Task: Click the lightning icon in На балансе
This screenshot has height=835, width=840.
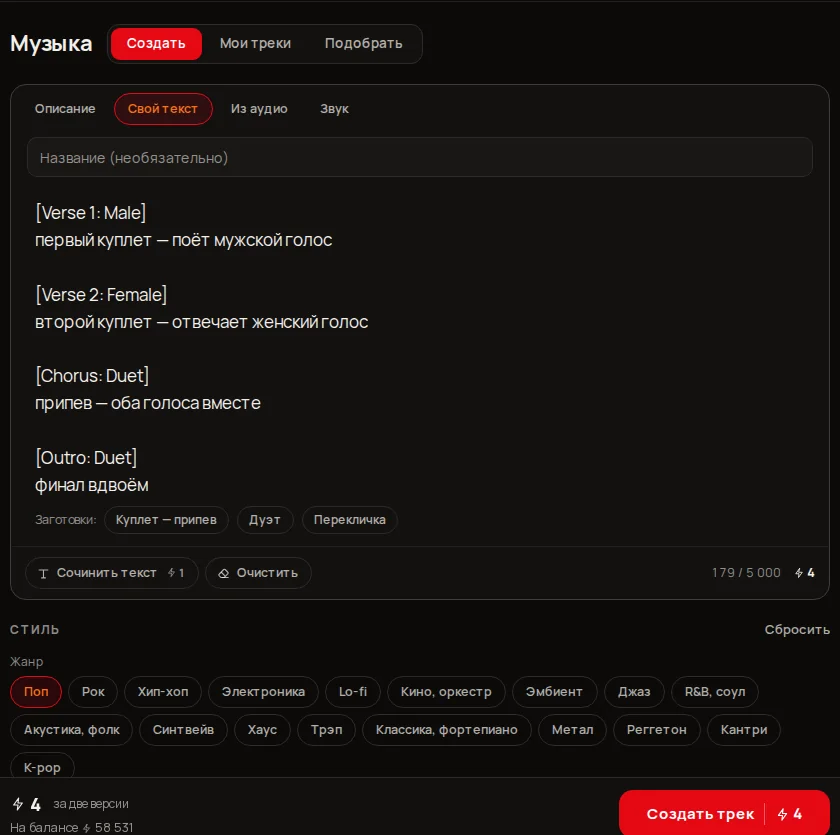Action: (87, 828)
